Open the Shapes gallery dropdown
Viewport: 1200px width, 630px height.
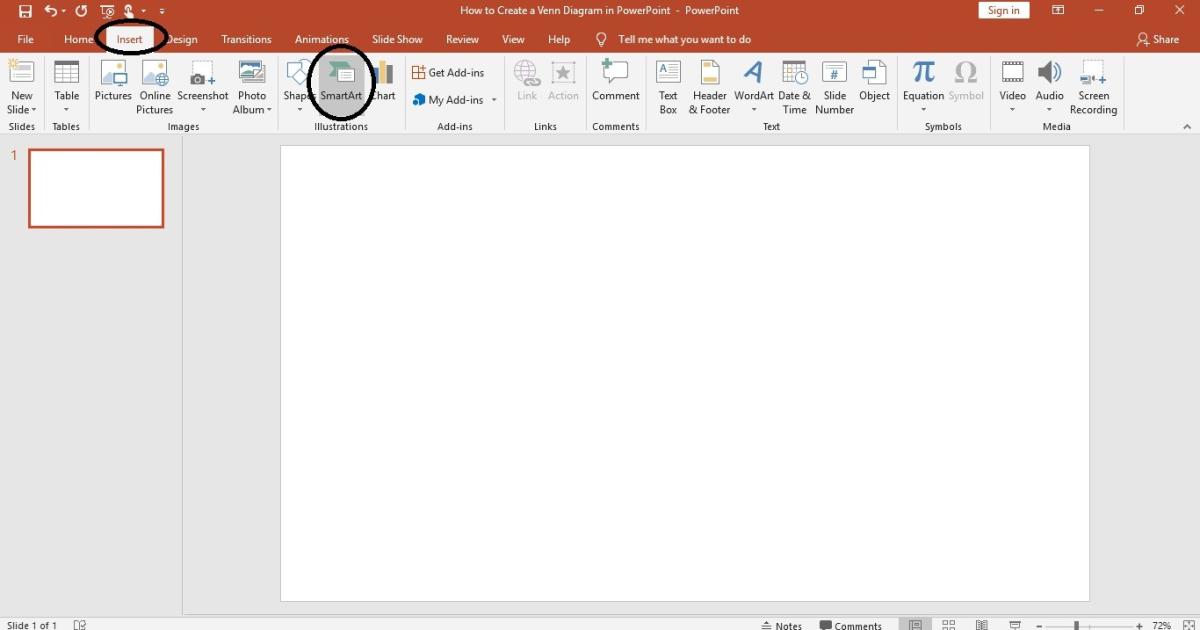pyautogui.click(x=298, y=110)
